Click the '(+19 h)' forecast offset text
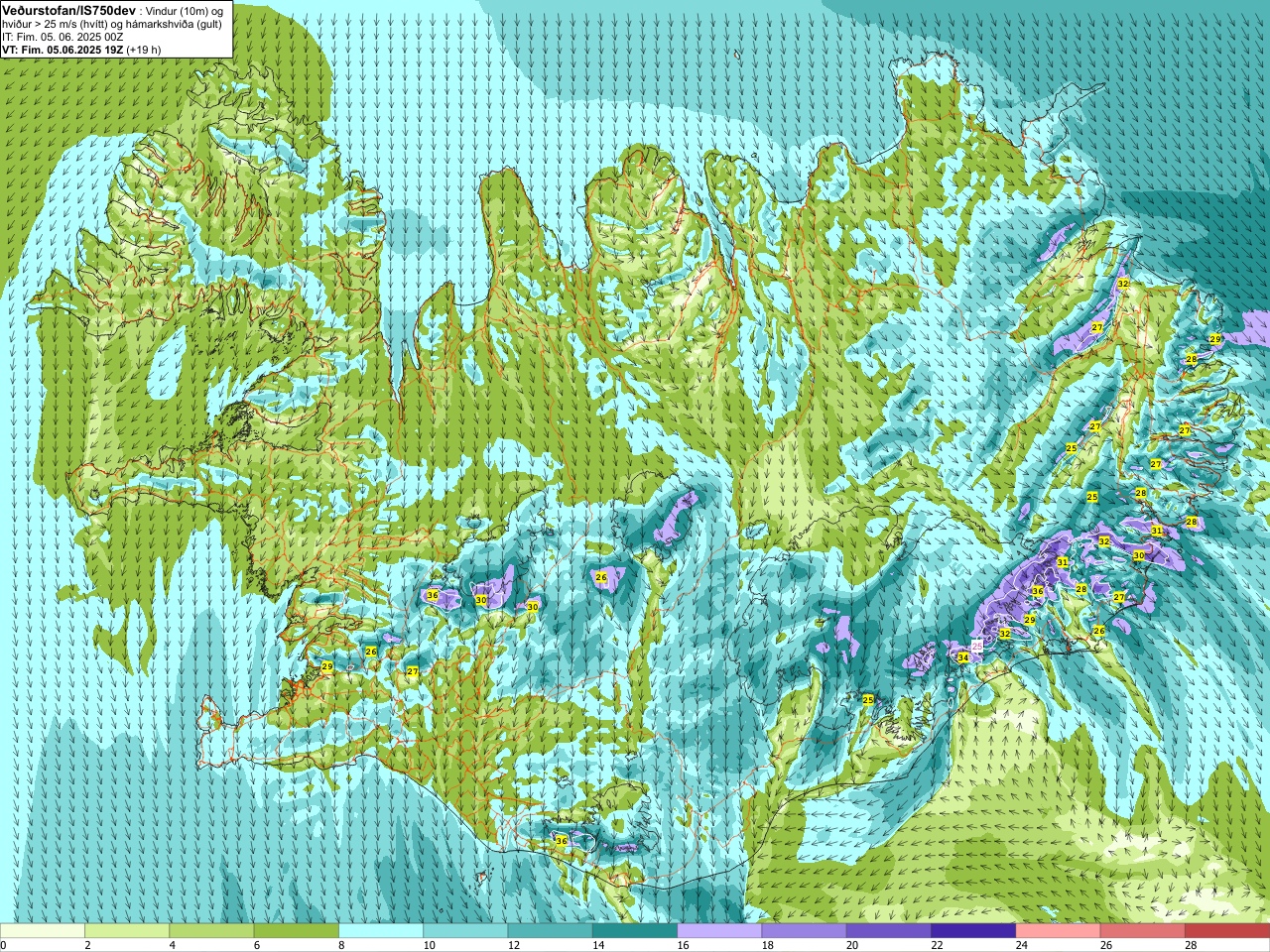The image size is (1270, 952). click(x=144, y=50)
